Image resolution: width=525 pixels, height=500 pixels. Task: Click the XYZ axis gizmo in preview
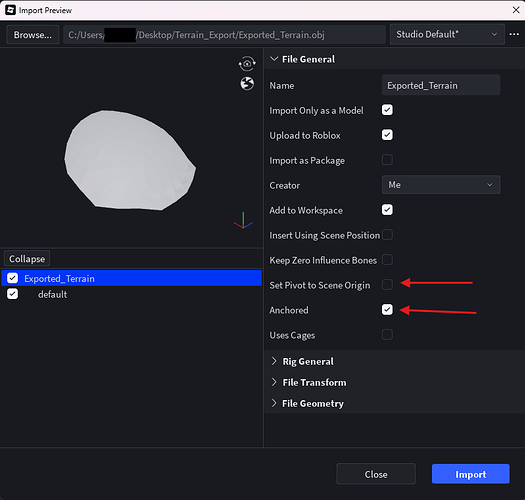pyautogui.click(x=243, y=221)
